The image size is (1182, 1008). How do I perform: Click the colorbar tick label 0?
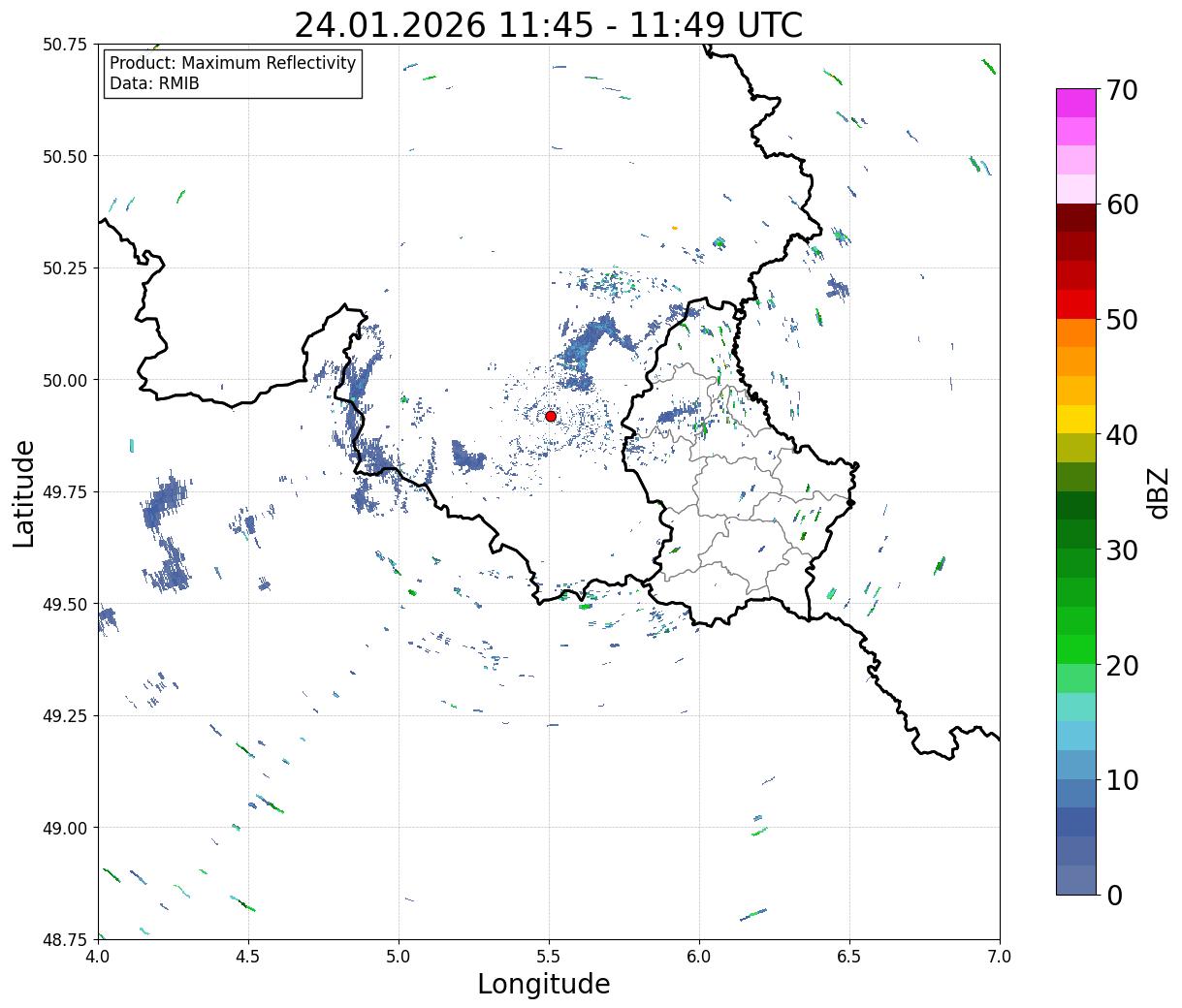pyautogui.click(x=1114, y=896)
